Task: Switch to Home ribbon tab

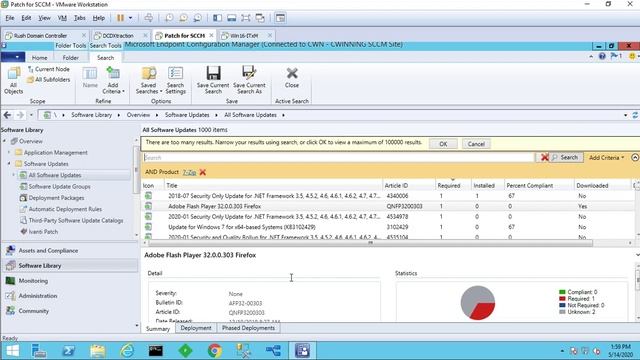Action: click(40, 58)
